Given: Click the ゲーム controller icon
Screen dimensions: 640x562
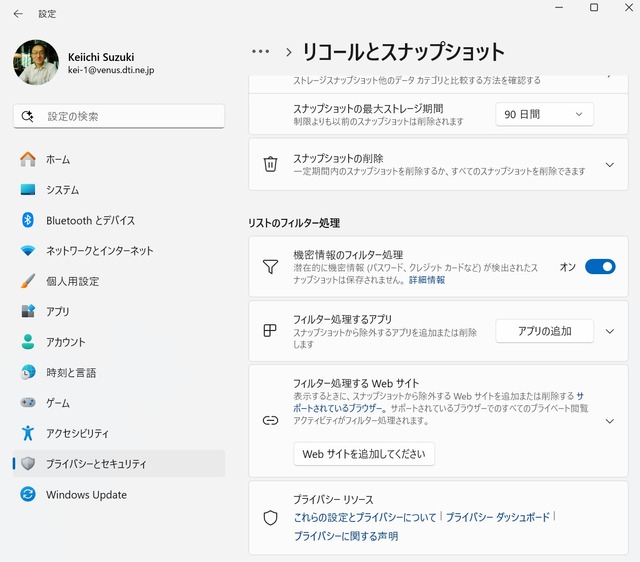Looking at the screenshot, I should [28, 403].
